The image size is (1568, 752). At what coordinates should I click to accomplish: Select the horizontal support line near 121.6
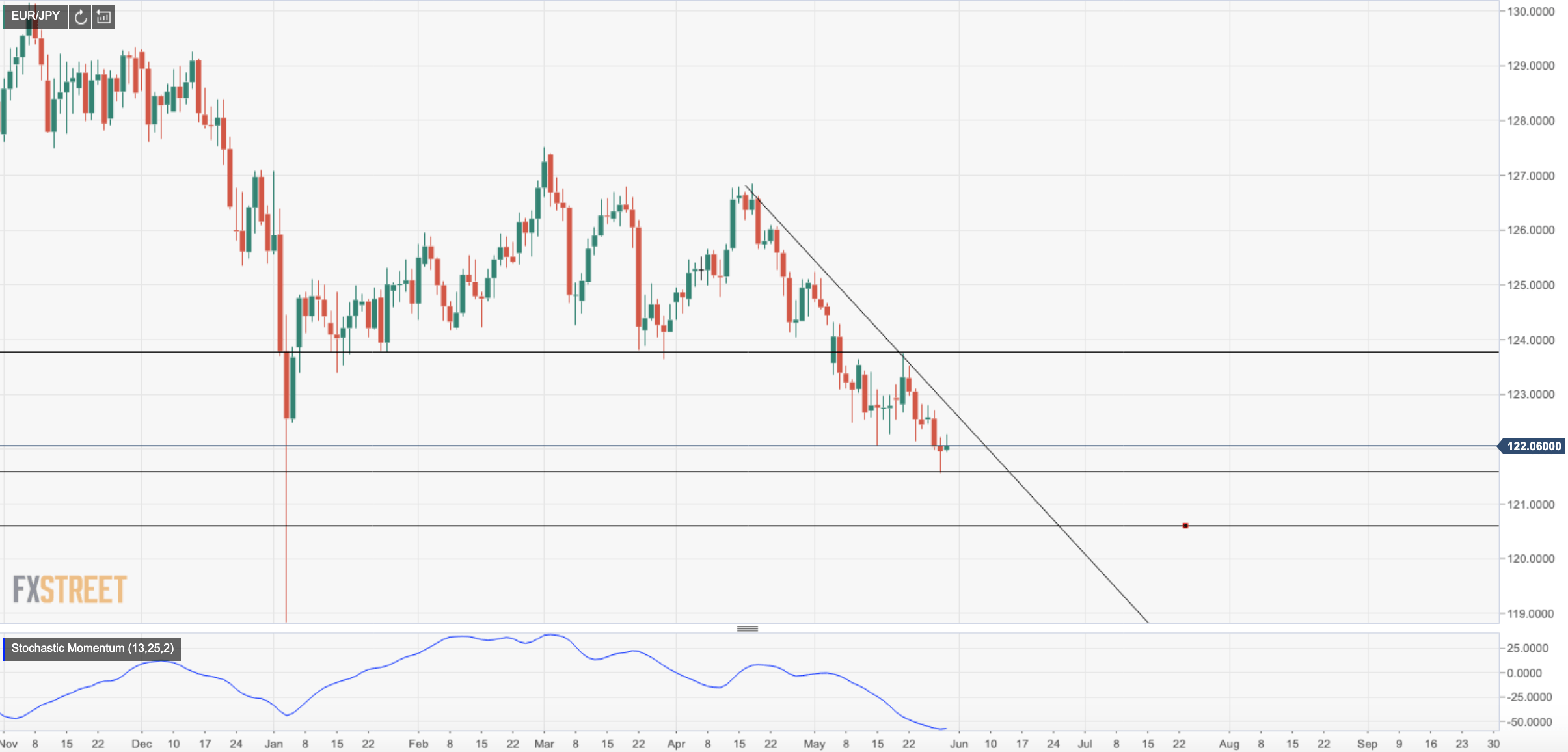(x=748, y=472)
